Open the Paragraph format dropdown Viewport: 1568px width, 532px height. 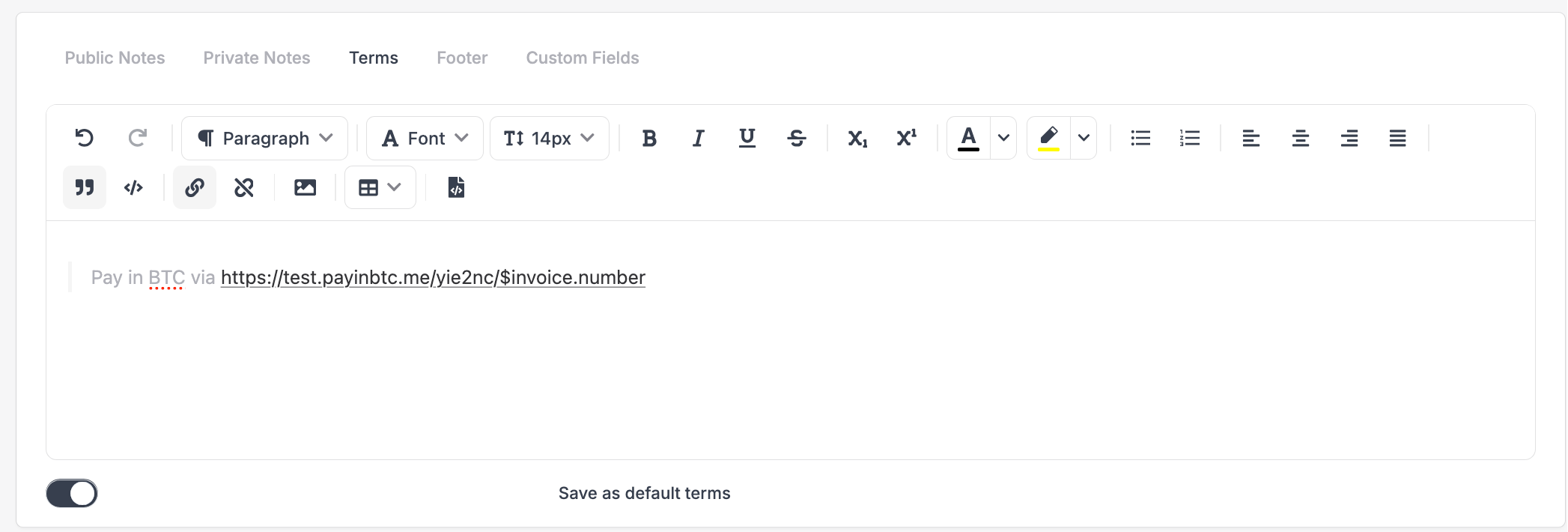pos(265,138)
